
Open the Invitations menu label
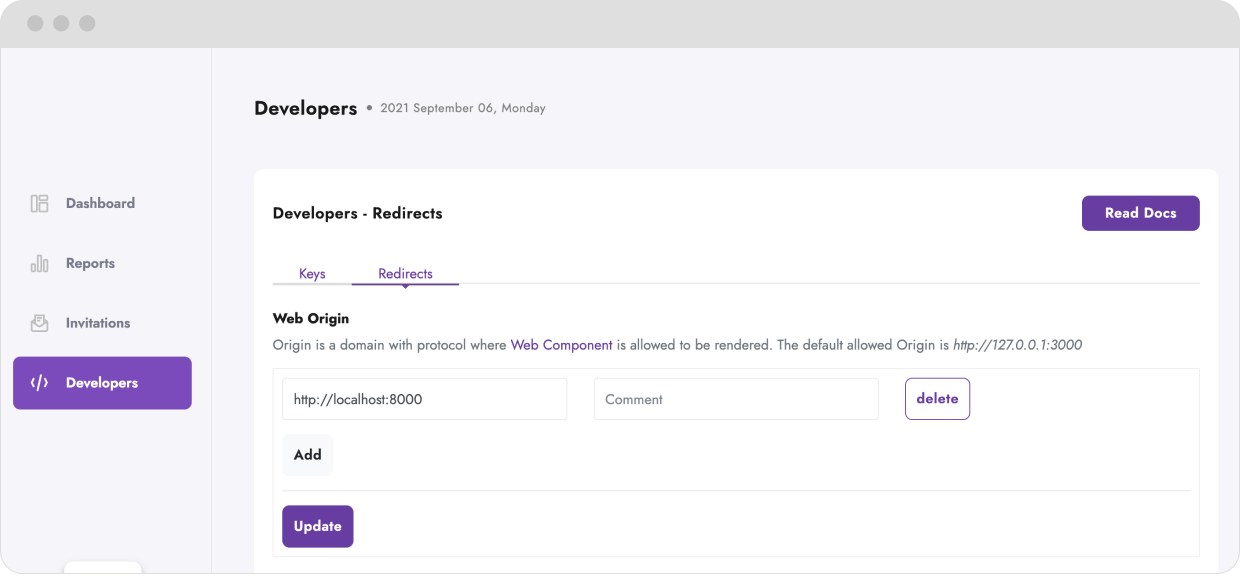pos(98,323)
